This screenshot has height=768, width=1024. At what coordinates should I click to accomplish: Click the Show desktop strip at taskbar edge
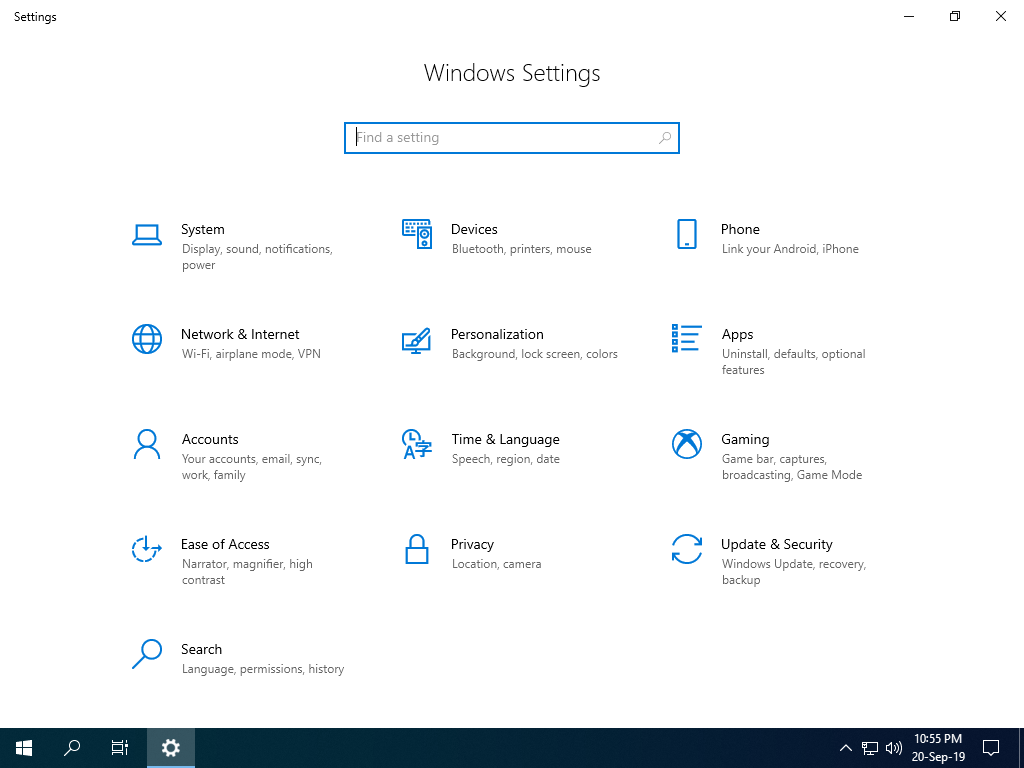pos(1021,748)
